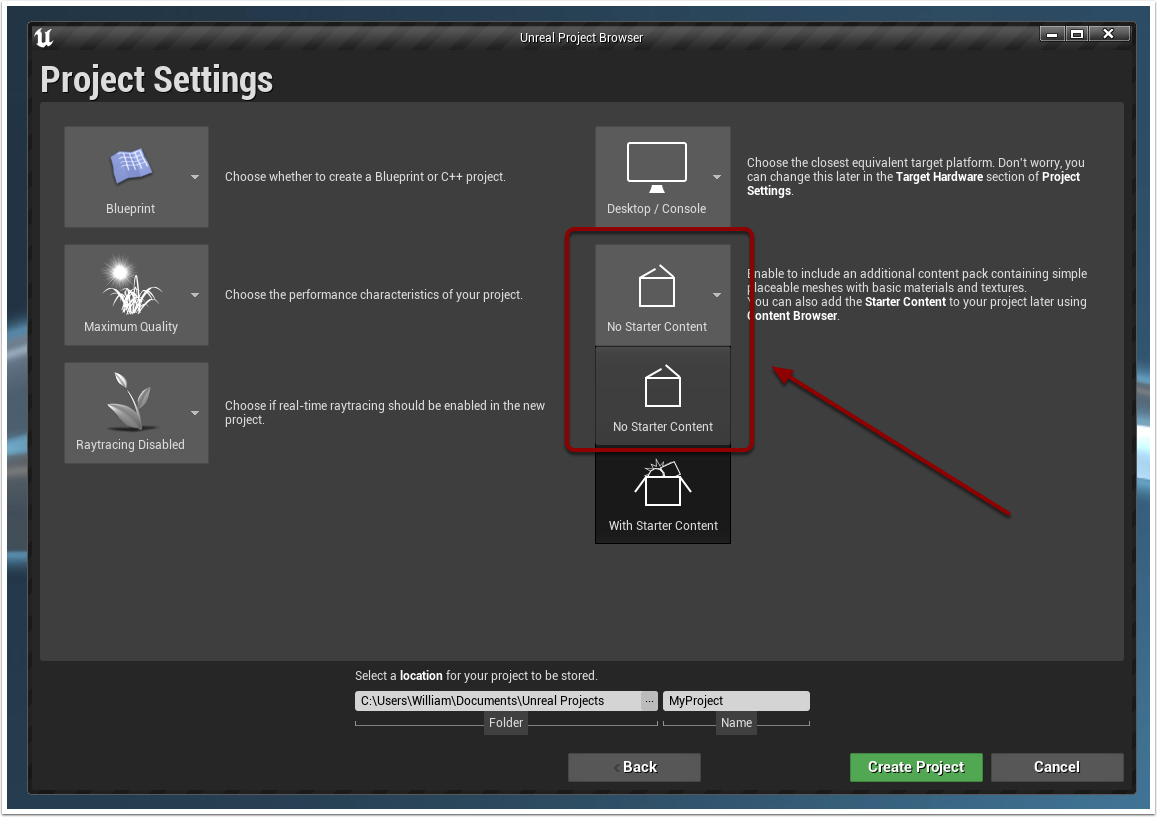The image size is (1157, 817).
Task: Choose No Starter Content from the dropdown list
Action: [x=663, y=397]
